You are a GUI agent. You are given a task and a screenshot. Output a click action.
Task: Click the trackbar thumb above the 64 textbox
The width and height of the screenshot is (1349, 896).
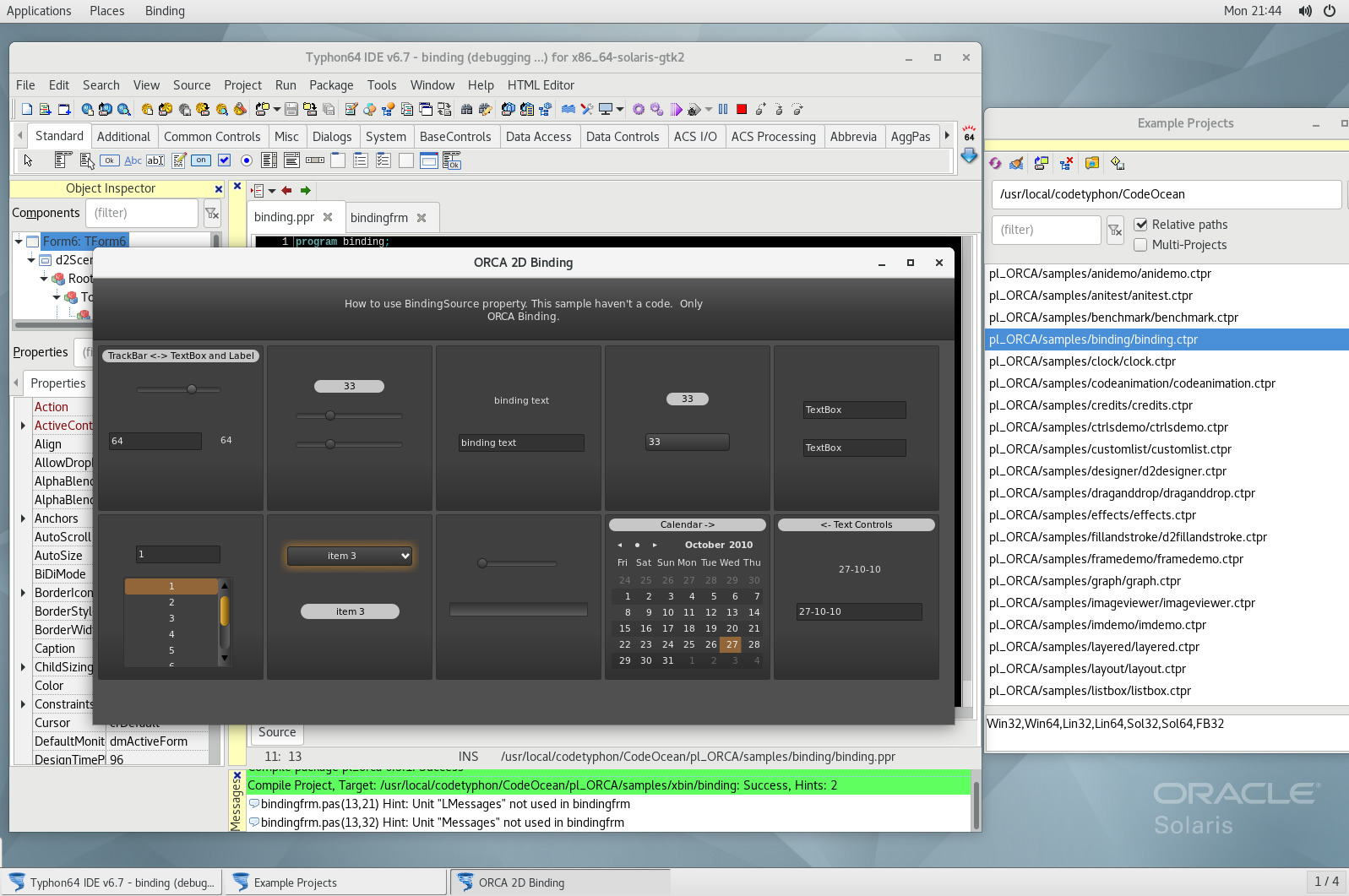coord(192,389)
